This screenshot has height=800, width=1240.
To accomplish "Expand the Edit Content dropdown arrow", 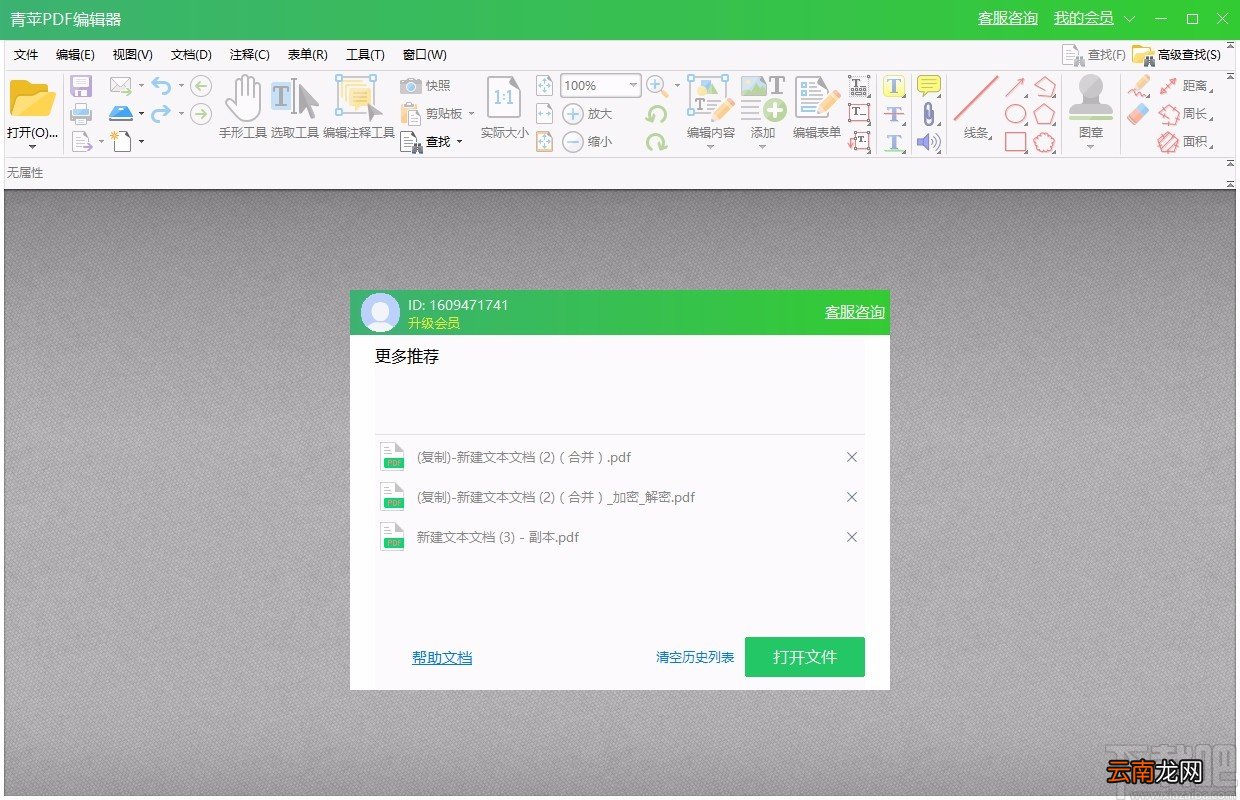I will tap(711, 147).
